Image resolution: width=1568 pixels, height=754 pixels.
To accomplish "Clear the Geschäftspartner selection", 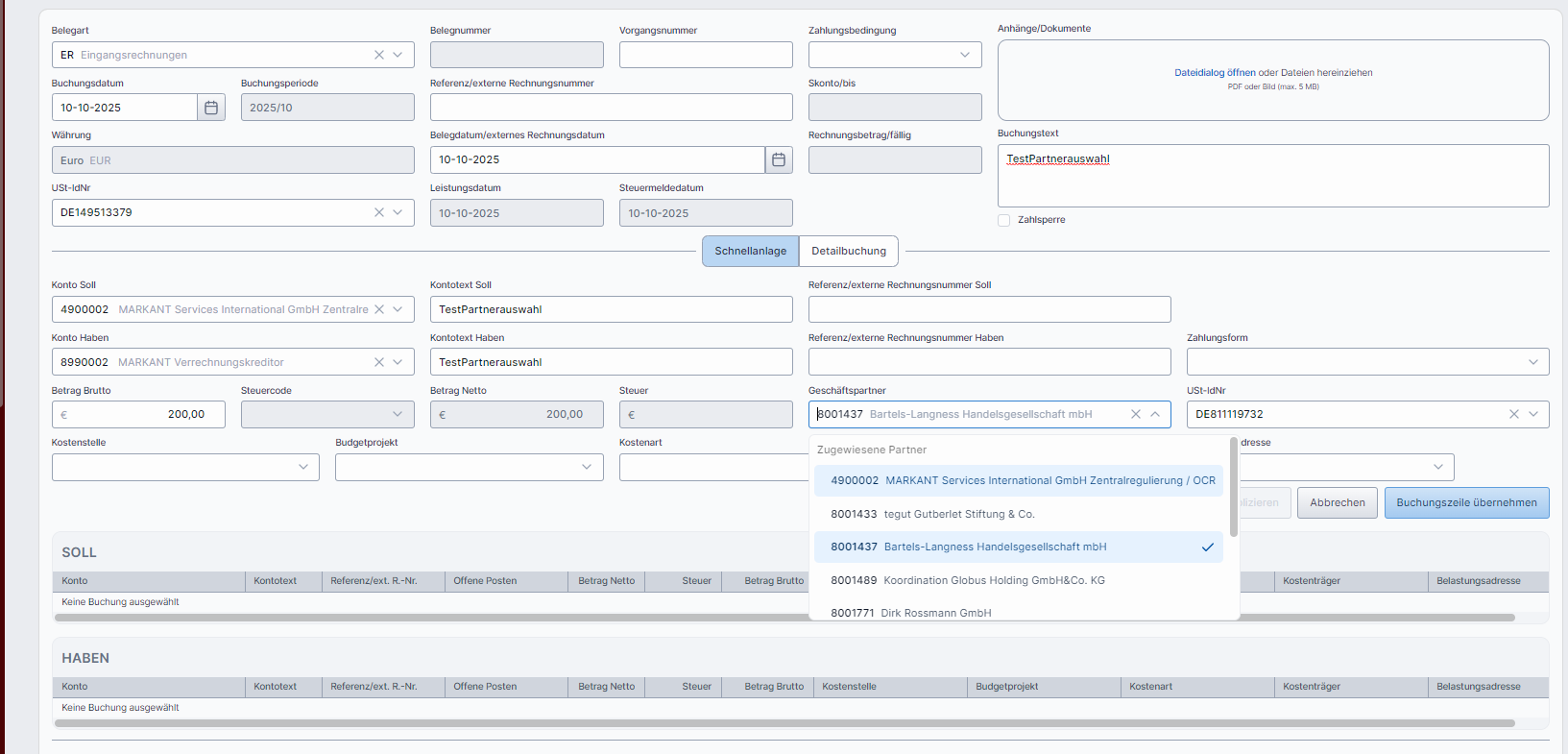I will click(1135, 414).
